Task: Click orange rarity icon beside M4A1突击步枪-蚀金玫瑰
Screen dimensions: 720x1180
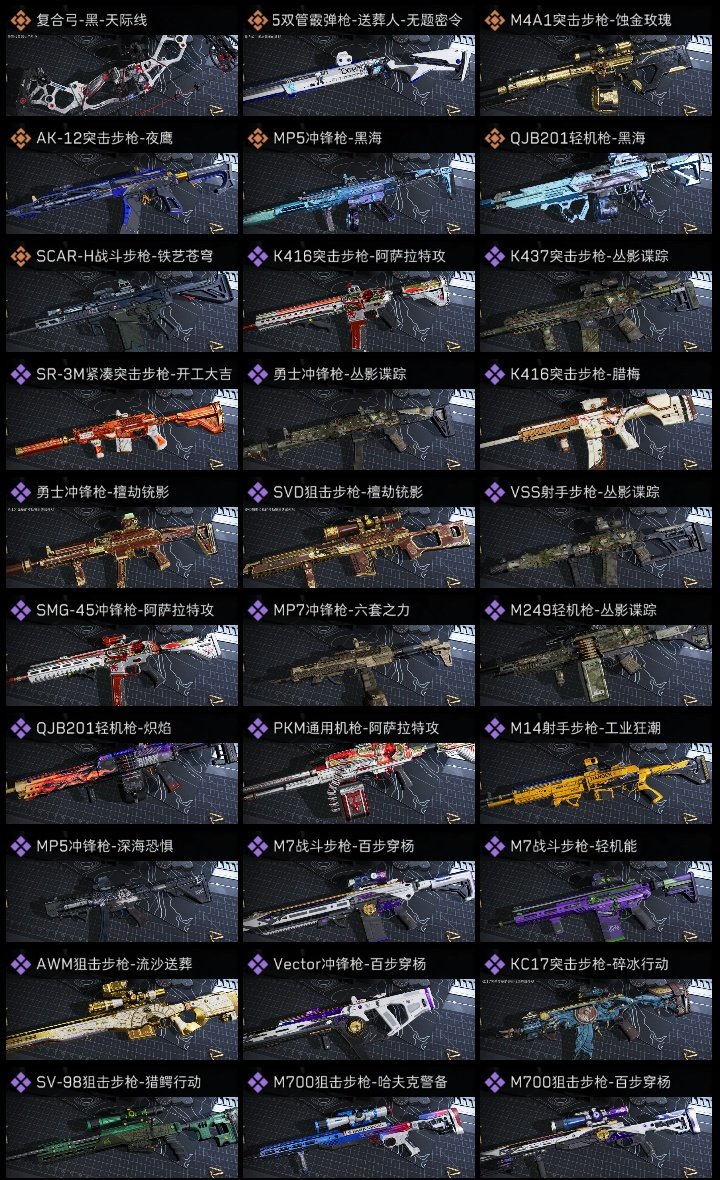Action: click(494, 20)
